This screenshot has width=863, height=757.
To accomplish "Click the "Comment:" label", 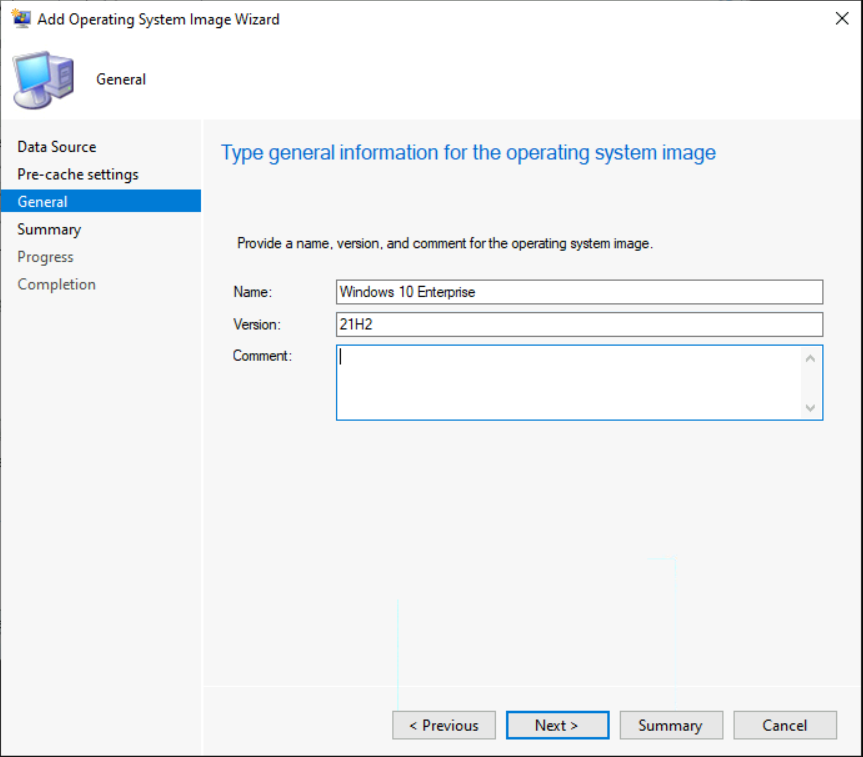I will pos(262,356).
